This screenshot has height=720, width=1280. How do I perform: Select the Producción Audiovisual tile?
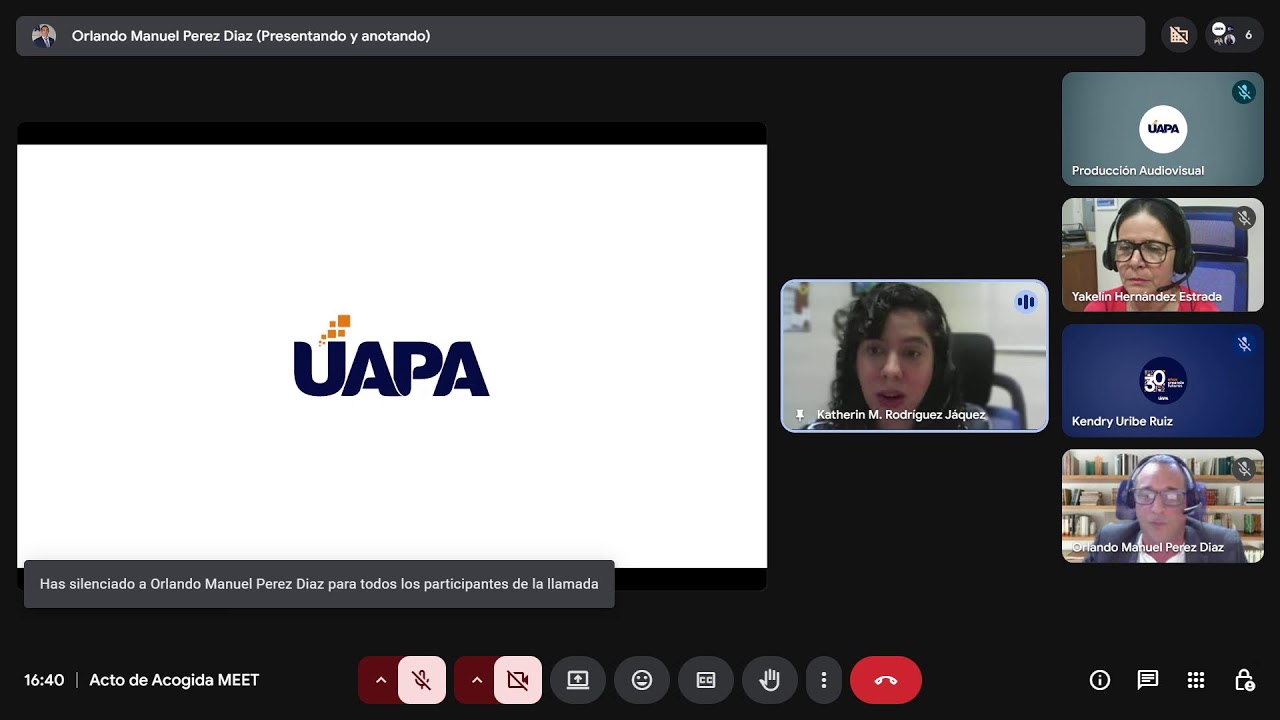point(1163,129)
